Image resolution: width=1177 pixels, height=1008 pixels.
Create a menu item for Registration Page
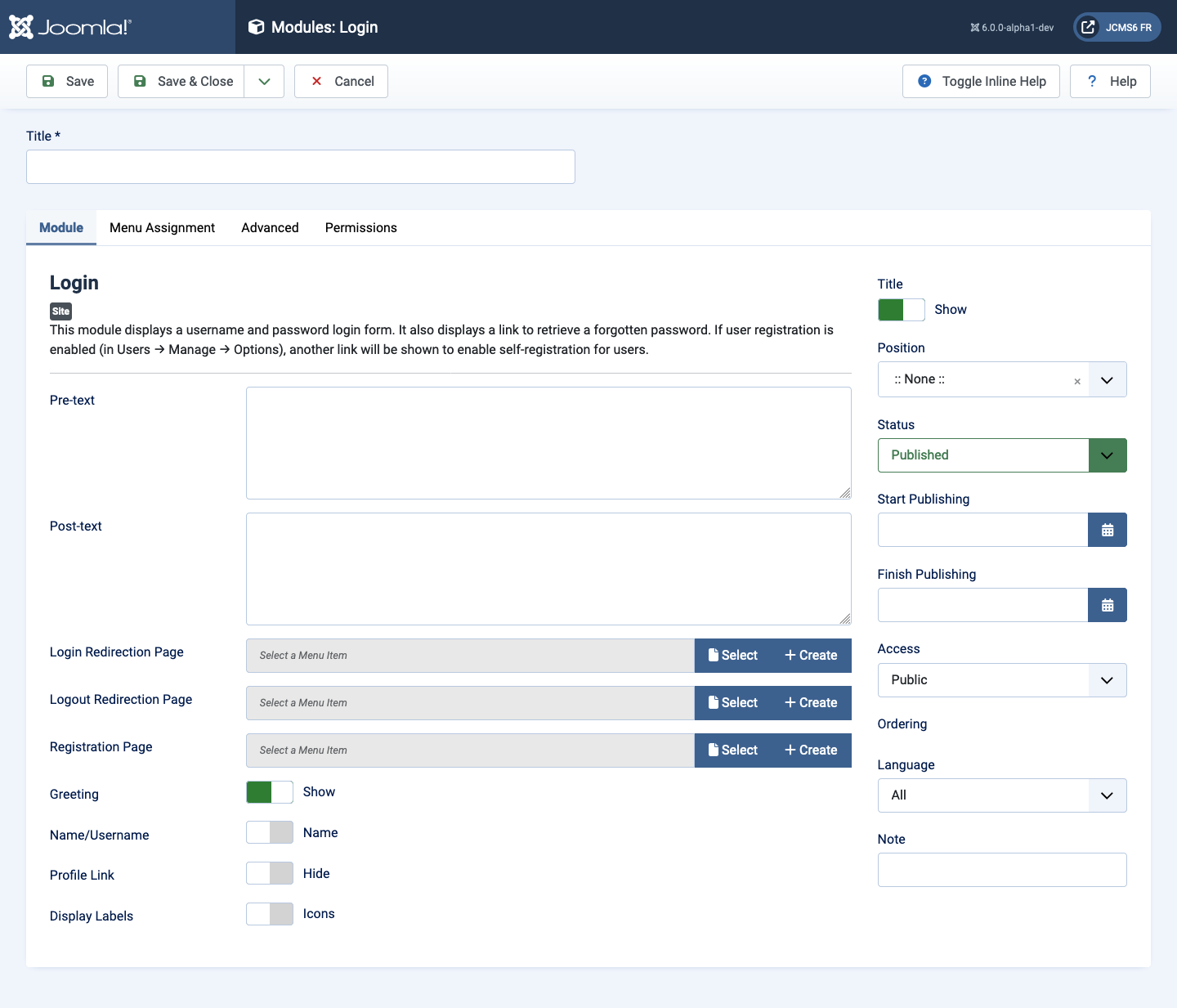(812, 750)
